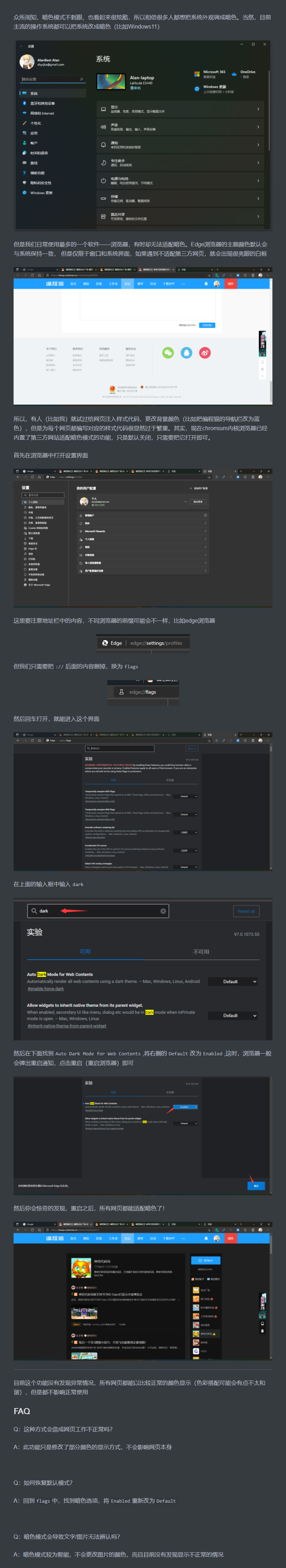
Task: Switch to the 不可用 tab
Action: (x=201, y=952)
